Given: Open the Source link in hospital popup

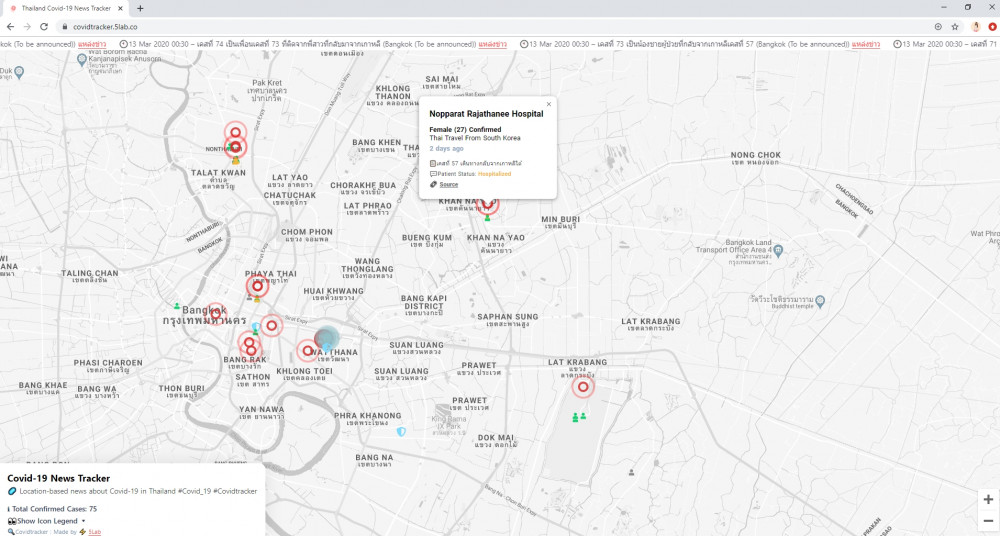Looking at the screenshot, I should pyautogui.click(x=448, y=184).
